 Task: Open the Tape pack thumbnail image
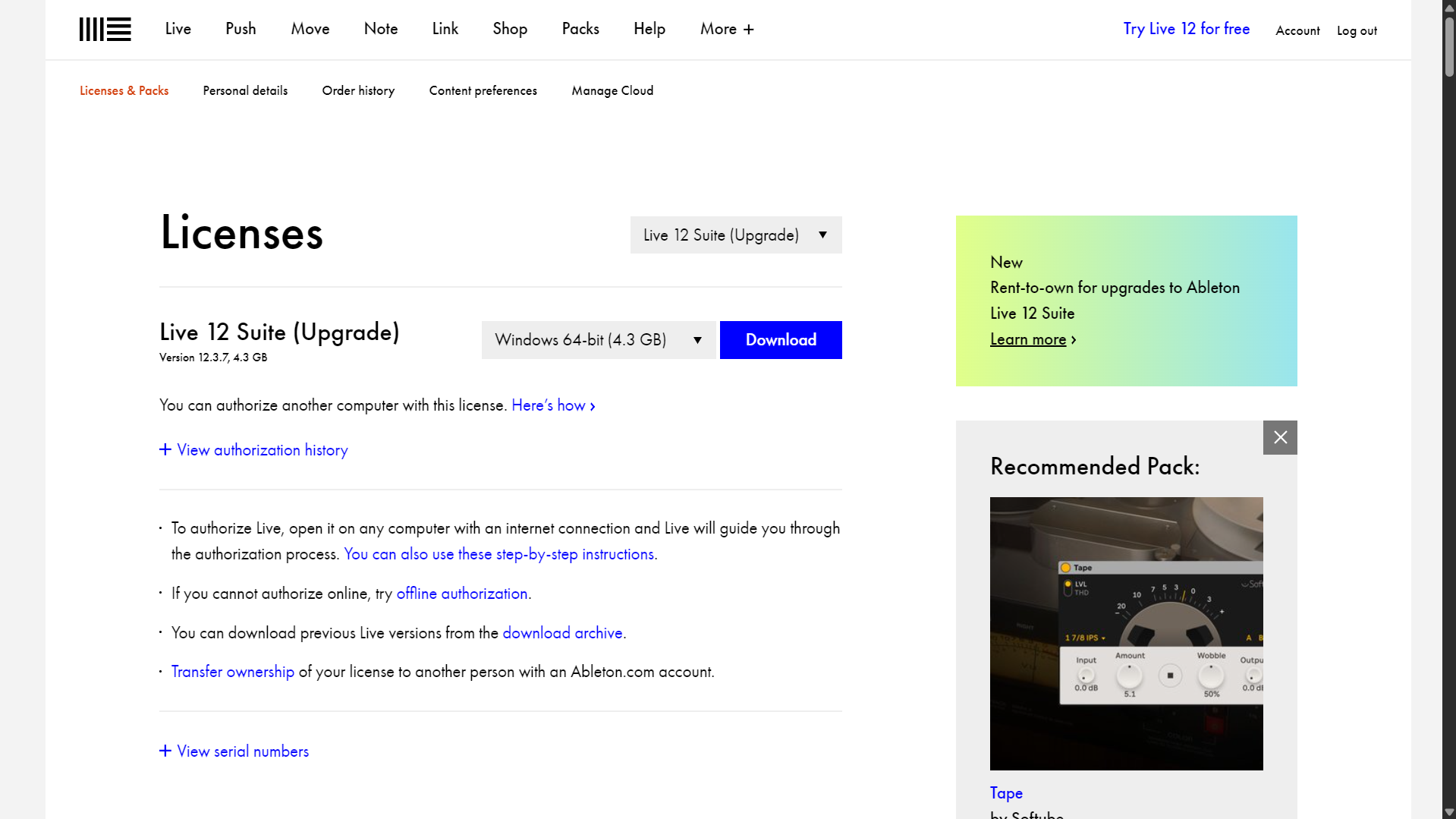point(1126,633)
